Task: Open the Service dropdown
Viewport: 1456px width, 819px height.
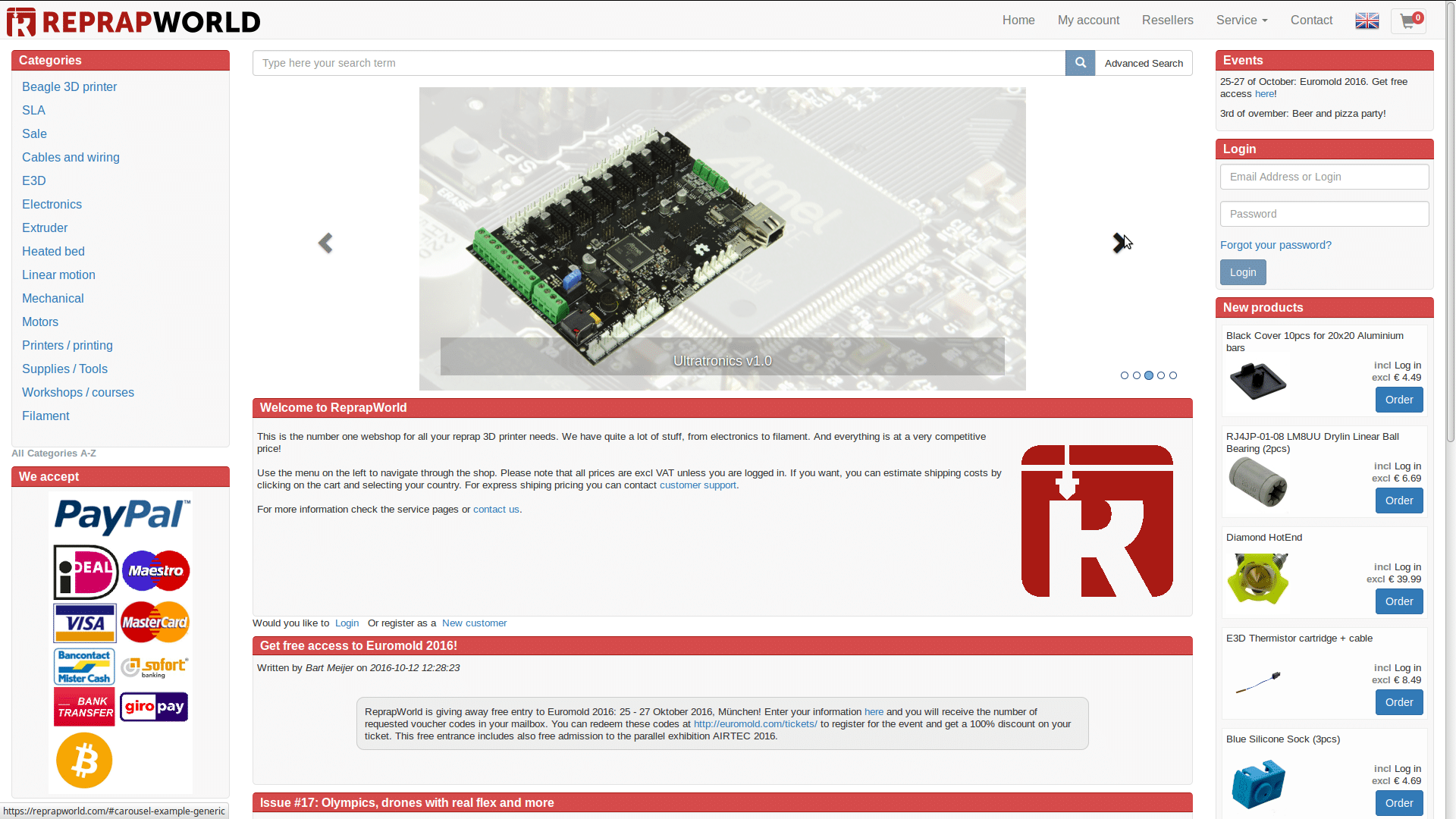Action: 1241,20
